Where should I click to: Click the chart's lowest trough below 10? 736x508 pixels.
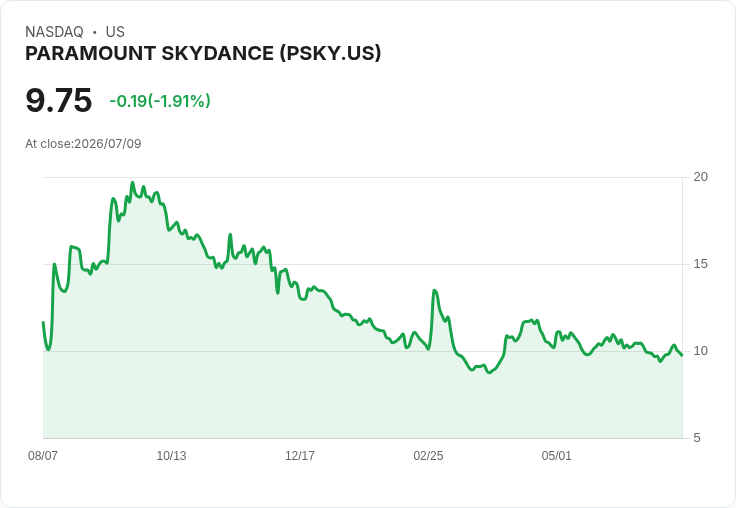pos(489,372)
